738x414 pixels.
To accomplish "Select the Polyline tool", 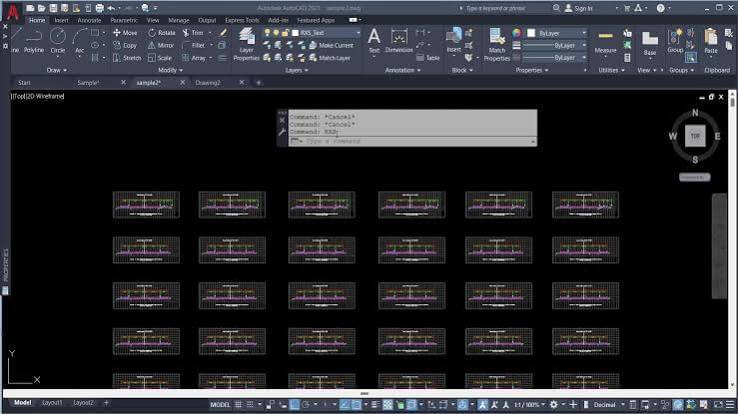I will pyautogui.click(x=34, y=40).
